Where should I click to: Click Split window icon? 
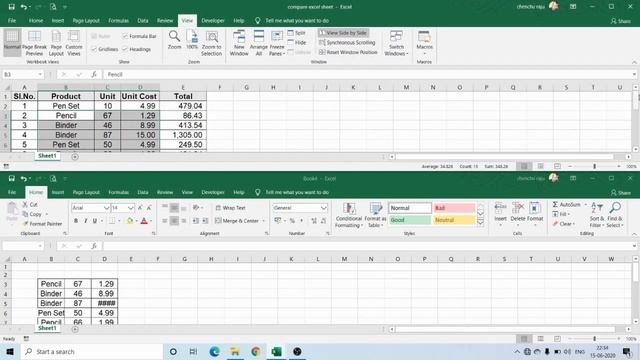pos(291,33)
